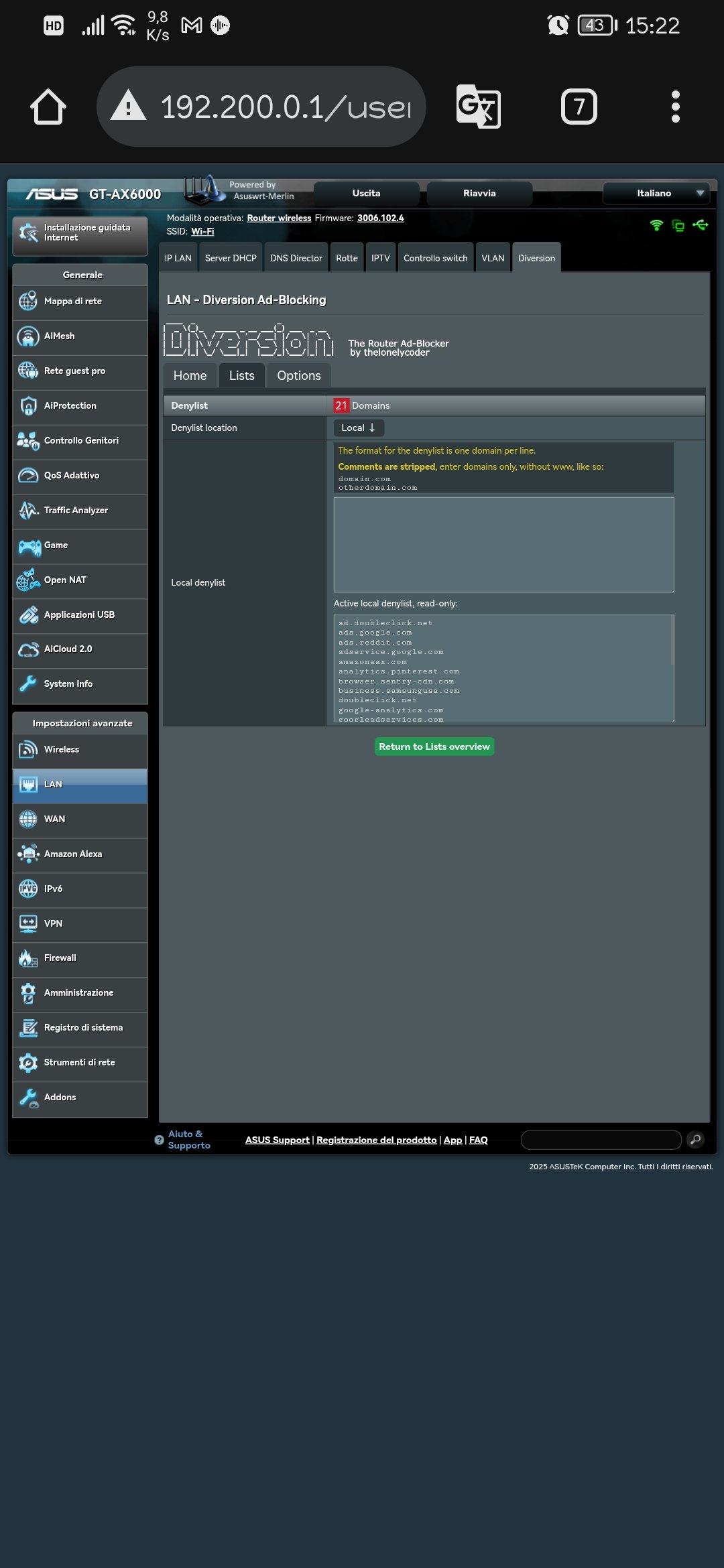The image size is (724, 1568).
Task: Click the search magnifier button in footer
Action: [695, 1139]
